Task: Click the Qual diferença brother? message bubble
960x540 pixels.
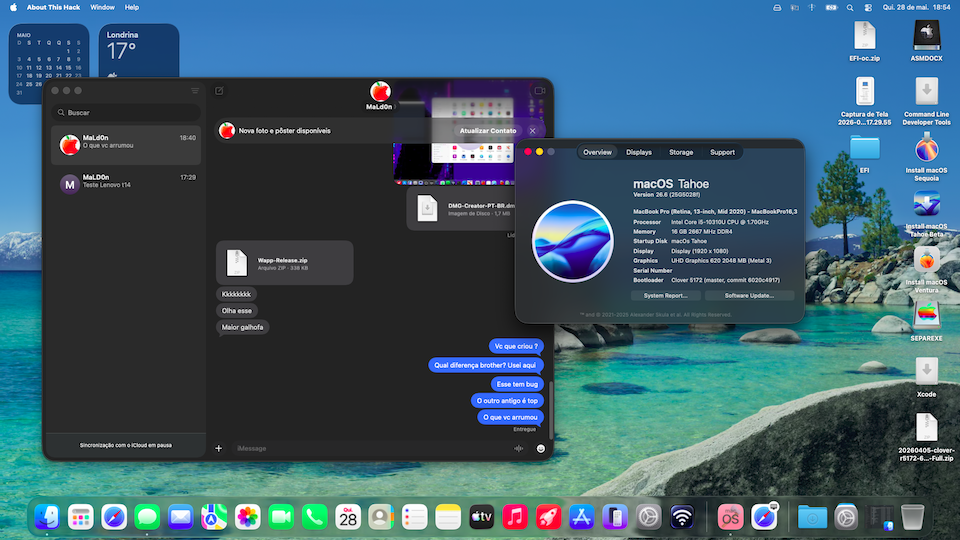Action: point(486,366)
